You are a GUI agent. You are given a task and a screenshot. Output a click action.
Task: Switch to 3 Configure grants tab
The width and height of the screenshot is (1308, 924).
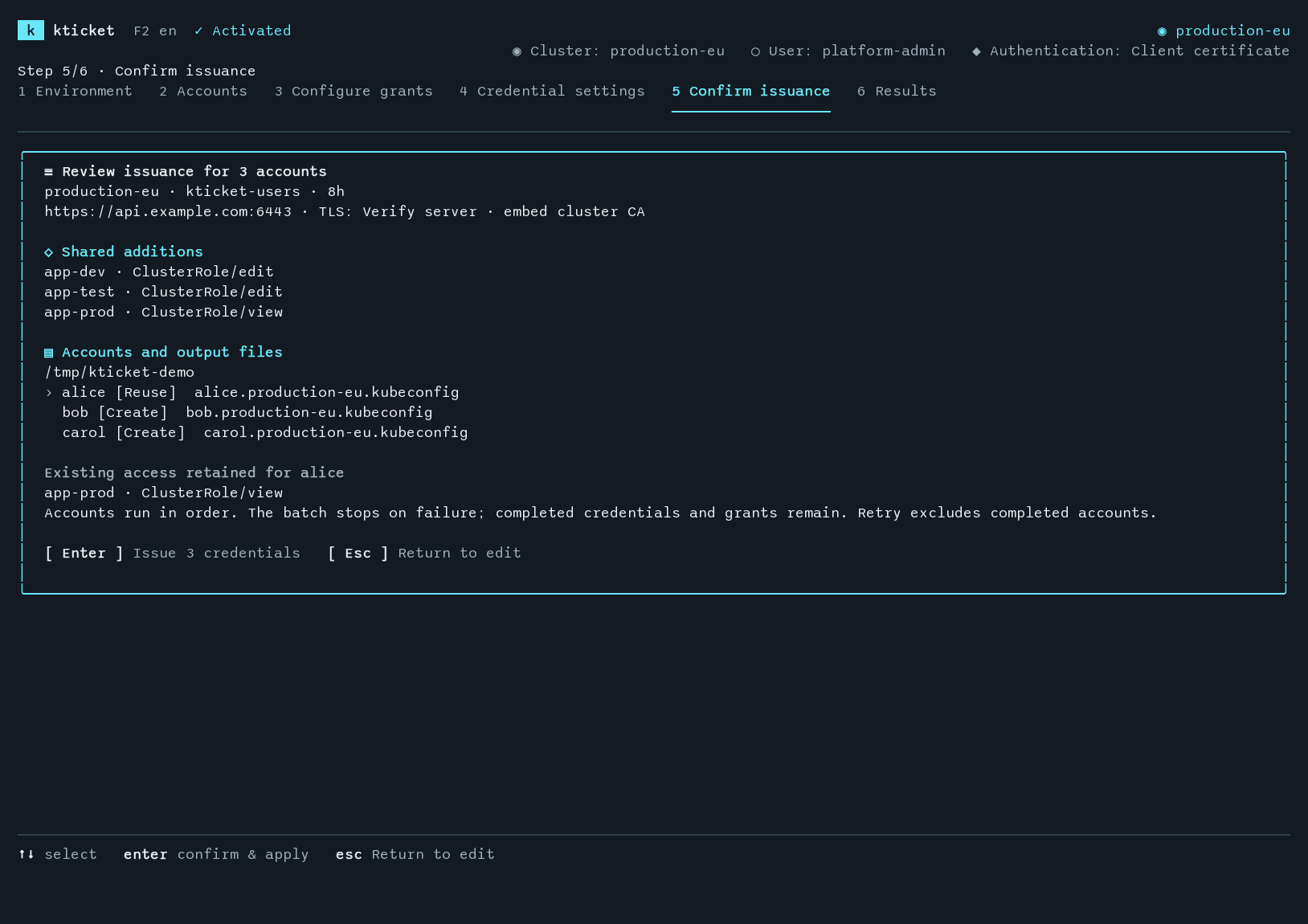tap(354, 91)
